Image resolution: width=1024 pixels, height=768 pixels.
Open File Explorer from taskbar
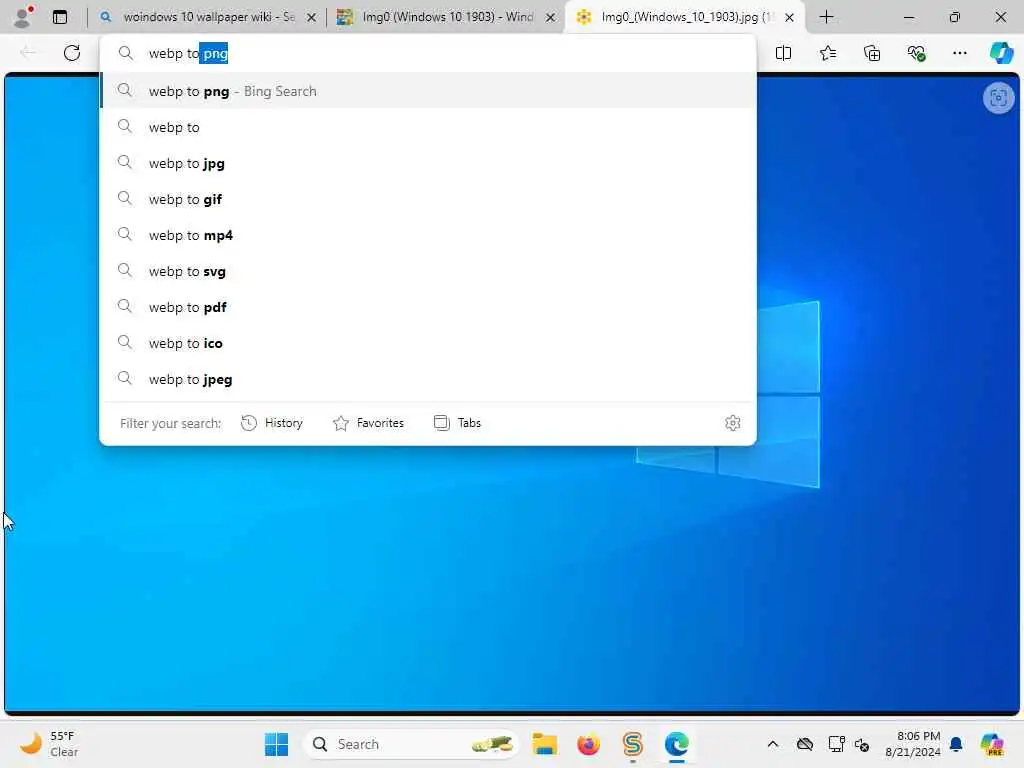point(544,744)
